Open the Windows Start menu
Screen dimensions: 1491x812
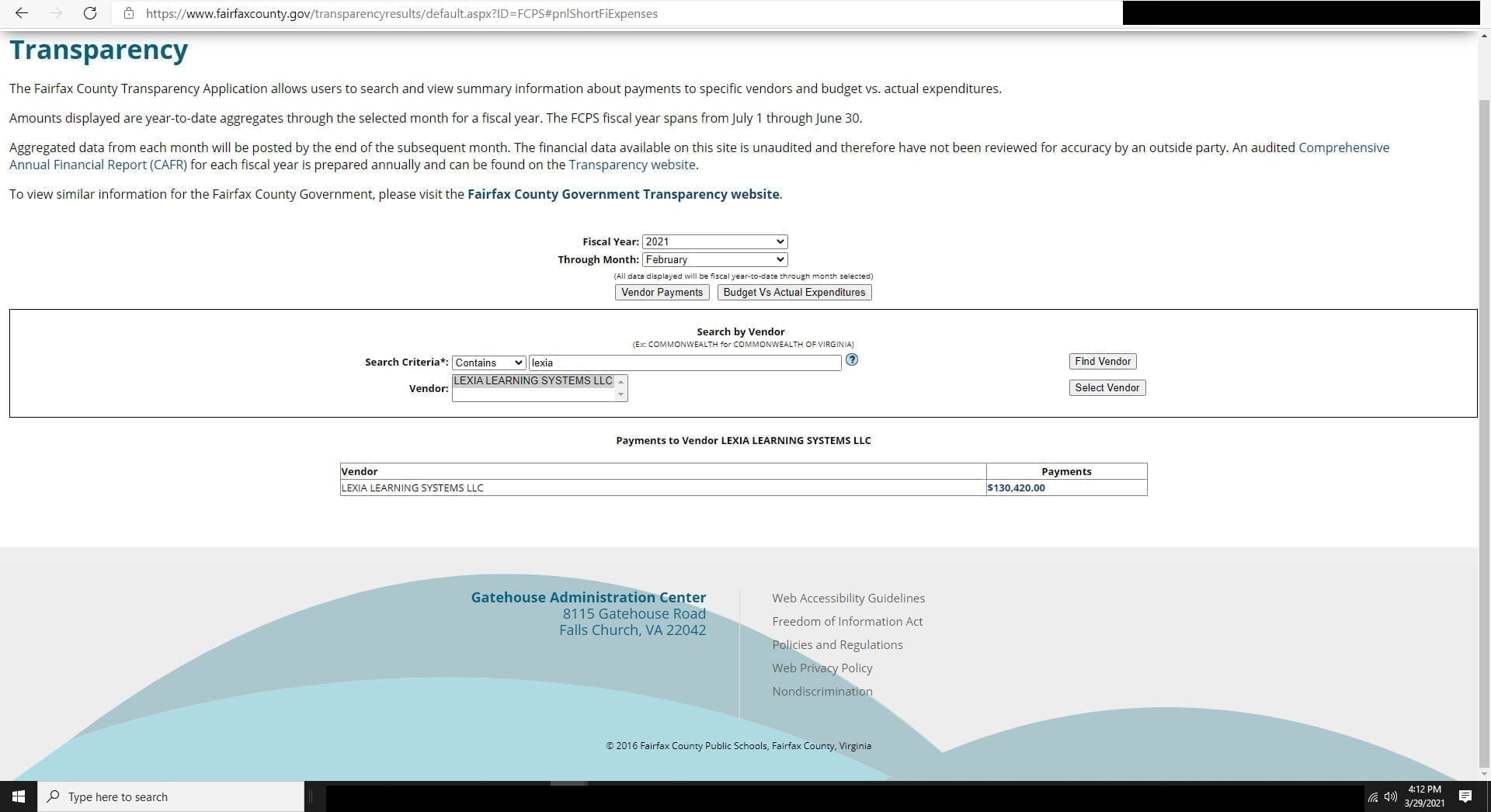click(19, 796)
